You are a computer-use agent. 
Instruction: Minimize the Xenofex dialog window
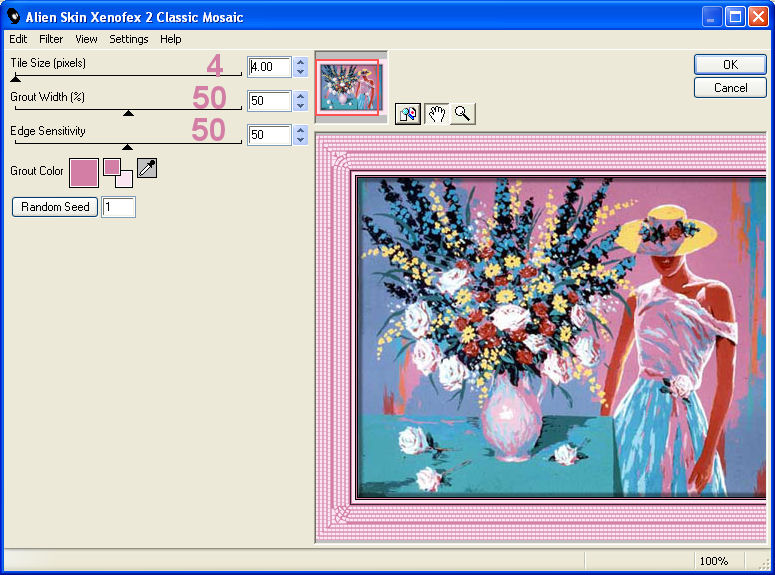point(712,17)
